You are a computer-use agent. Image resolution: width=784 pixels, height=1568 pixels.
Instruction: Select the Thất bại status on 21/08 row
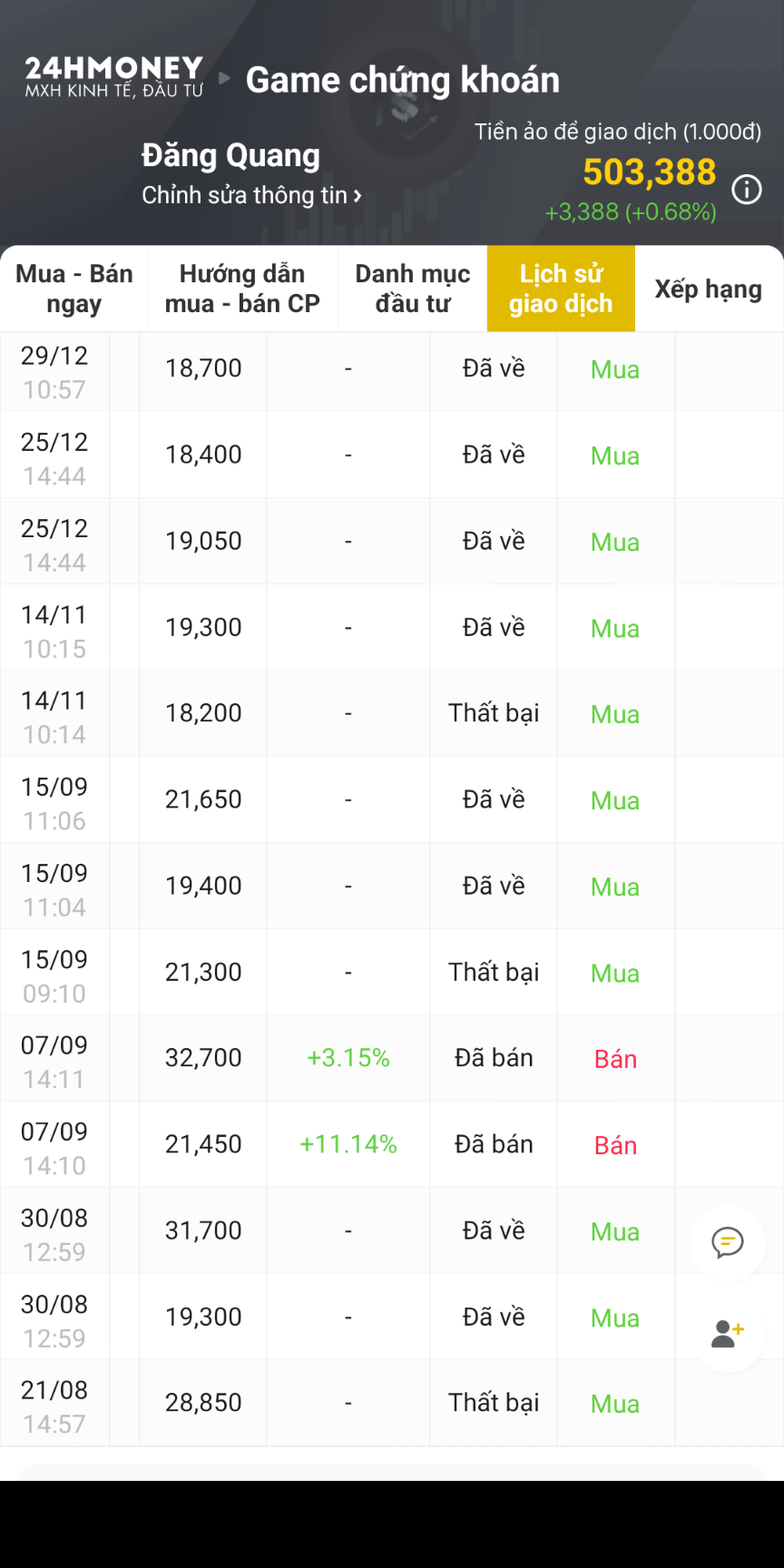494,1403
